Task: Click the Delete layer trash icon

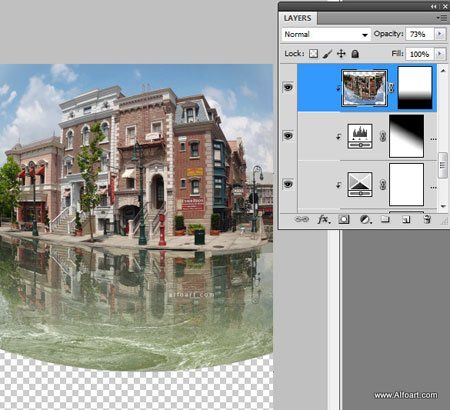Action: (x=427, y=219)
